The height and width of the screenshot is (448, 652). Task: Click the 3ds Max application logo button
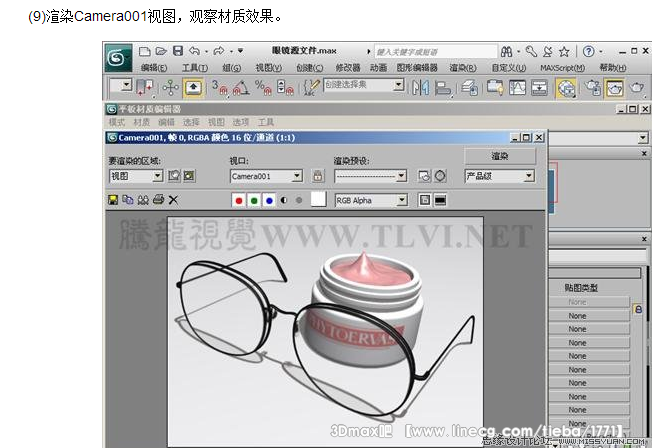[118, 58]
